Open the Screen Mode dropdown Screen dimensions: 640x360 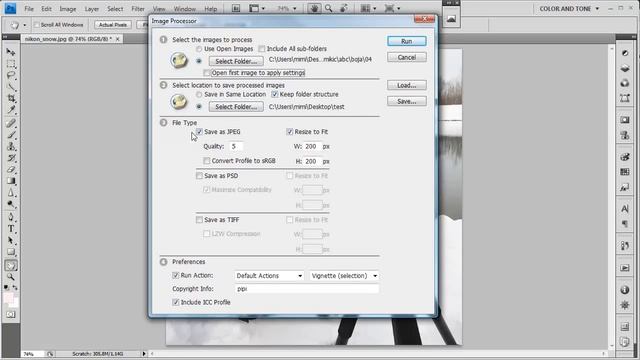[x=392, y=8]
